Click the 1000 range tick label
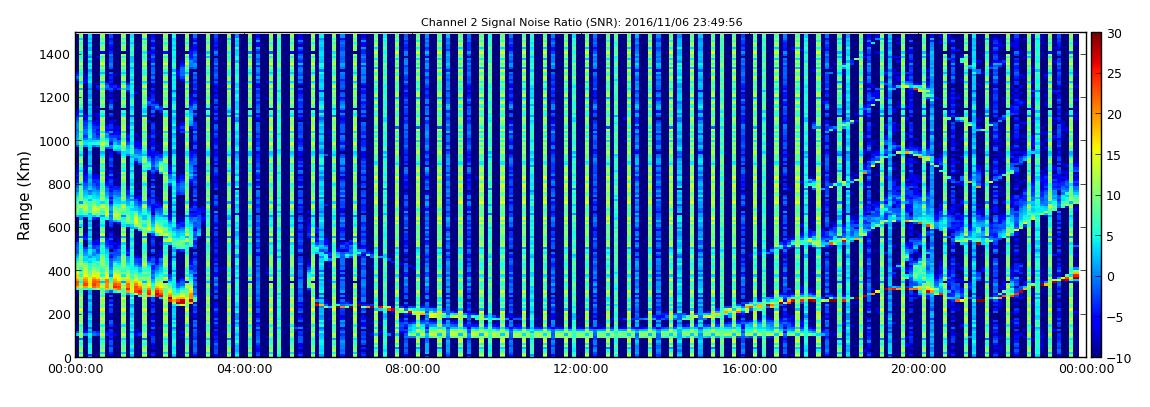The image size is (1150, 407). (55, 141)
